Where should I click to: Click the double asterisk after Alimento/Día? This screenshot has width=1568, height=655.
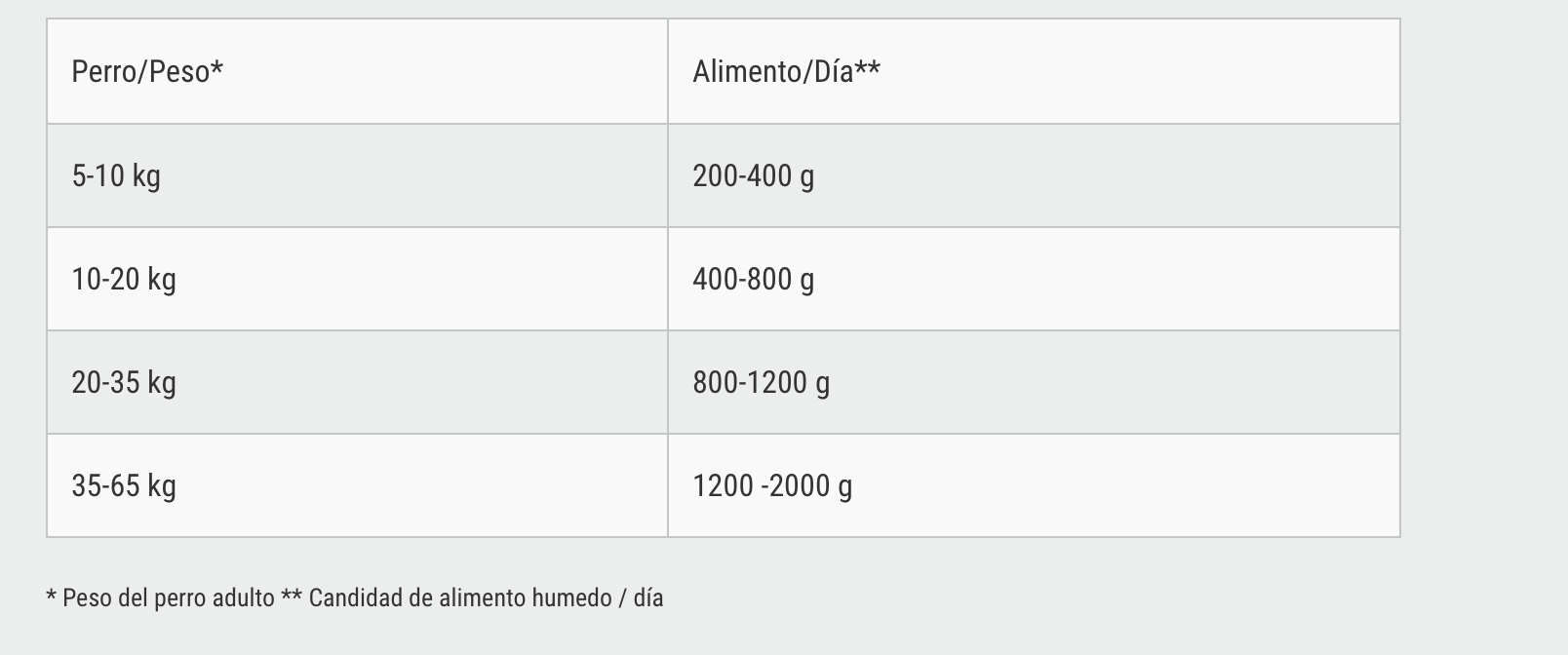868,67
